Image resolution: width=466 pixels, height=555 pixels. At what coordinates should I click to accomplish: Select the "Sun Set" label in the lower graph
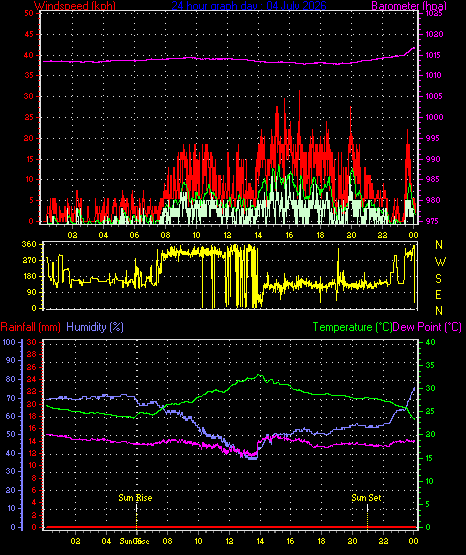click(366, 498)
